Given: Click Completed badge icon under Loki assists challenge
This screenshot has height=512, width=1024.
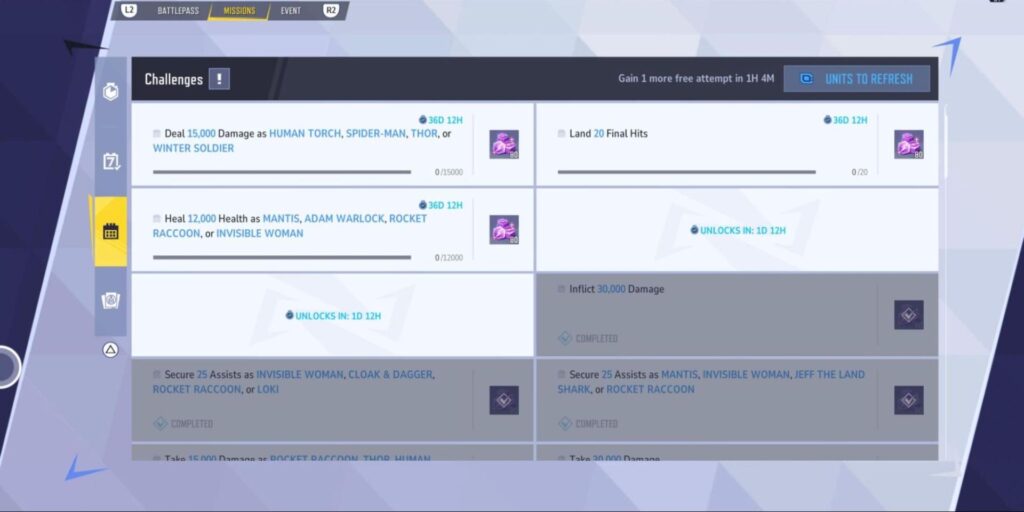Looking at the screenshot, I should pos(160,424).
